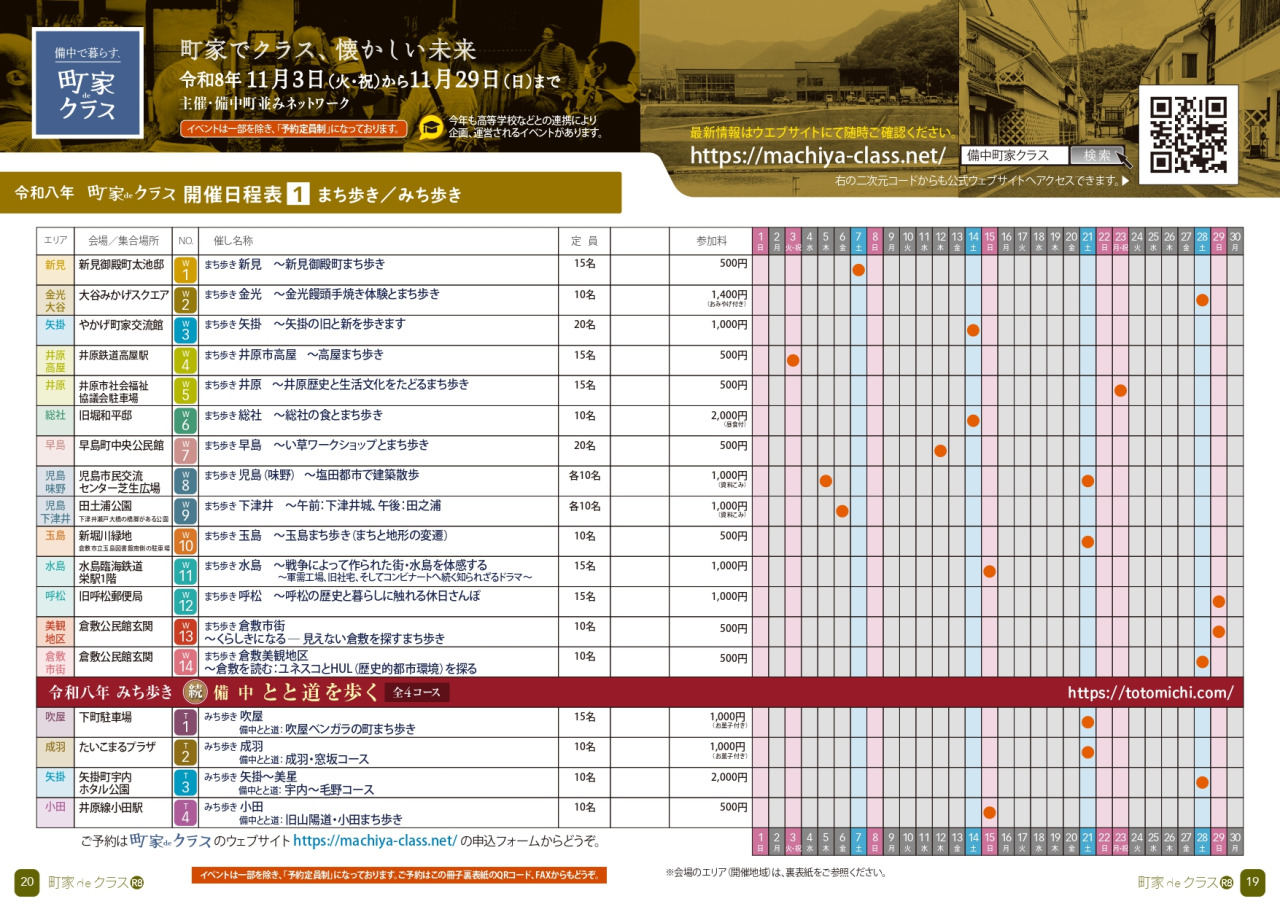
Task: Click the title 町家でクラス、懐かしい未来
Action: point(328,49)
